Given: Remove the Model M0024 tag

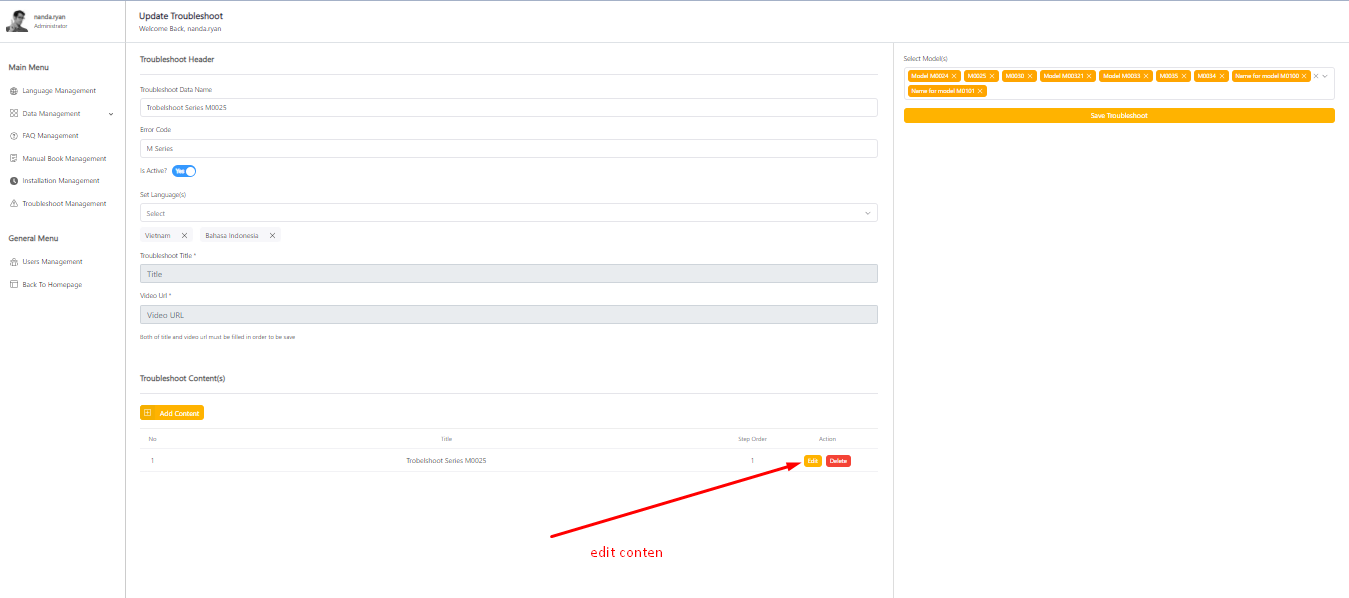Looking at the screenshot, I should (954, 76).
